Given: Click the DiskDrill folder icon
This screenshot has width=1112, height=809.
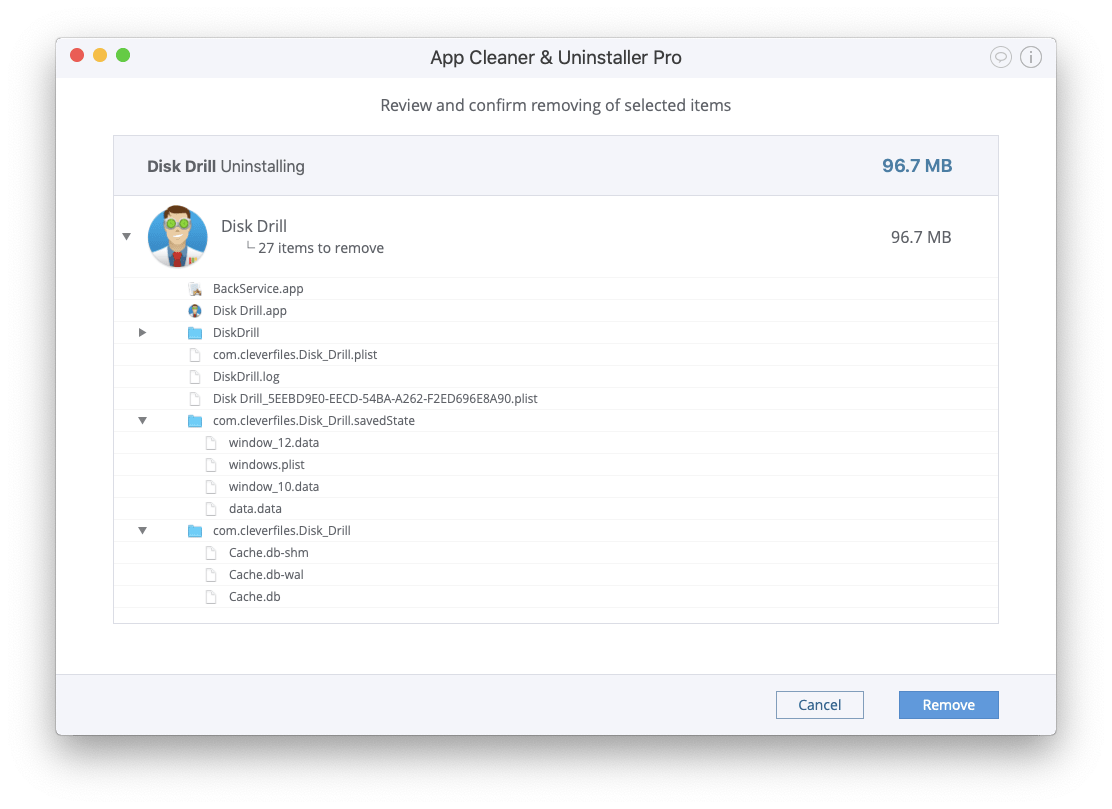Looking at the screenshot, I should (x=195, y=333).
